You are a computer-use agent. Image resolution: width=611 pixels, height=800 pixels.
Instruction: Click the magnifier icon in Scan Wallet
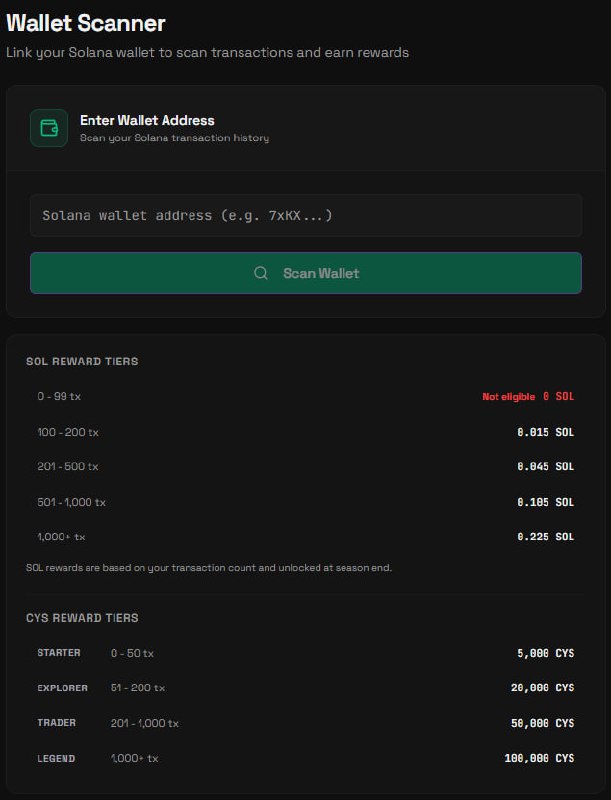(261, 273)
